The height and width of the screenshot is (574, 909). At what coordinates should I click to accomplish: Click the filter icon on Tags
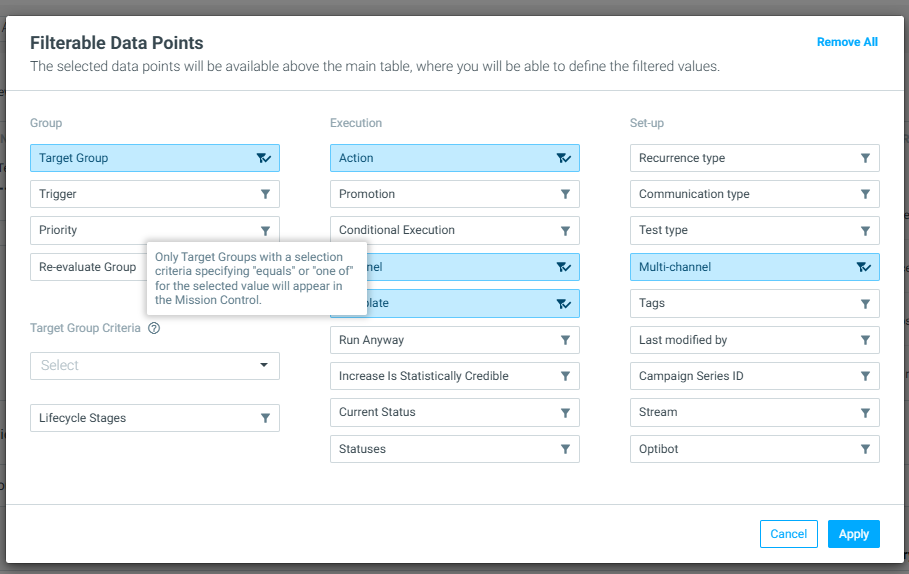pyautogui.click(x=865, y=304)
